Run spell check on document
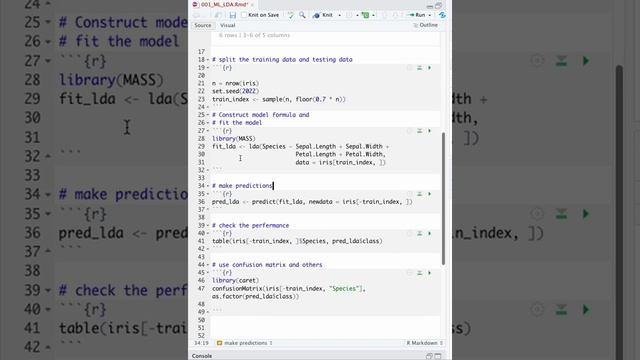Screen dimensions: 640x360 (291, 15)
